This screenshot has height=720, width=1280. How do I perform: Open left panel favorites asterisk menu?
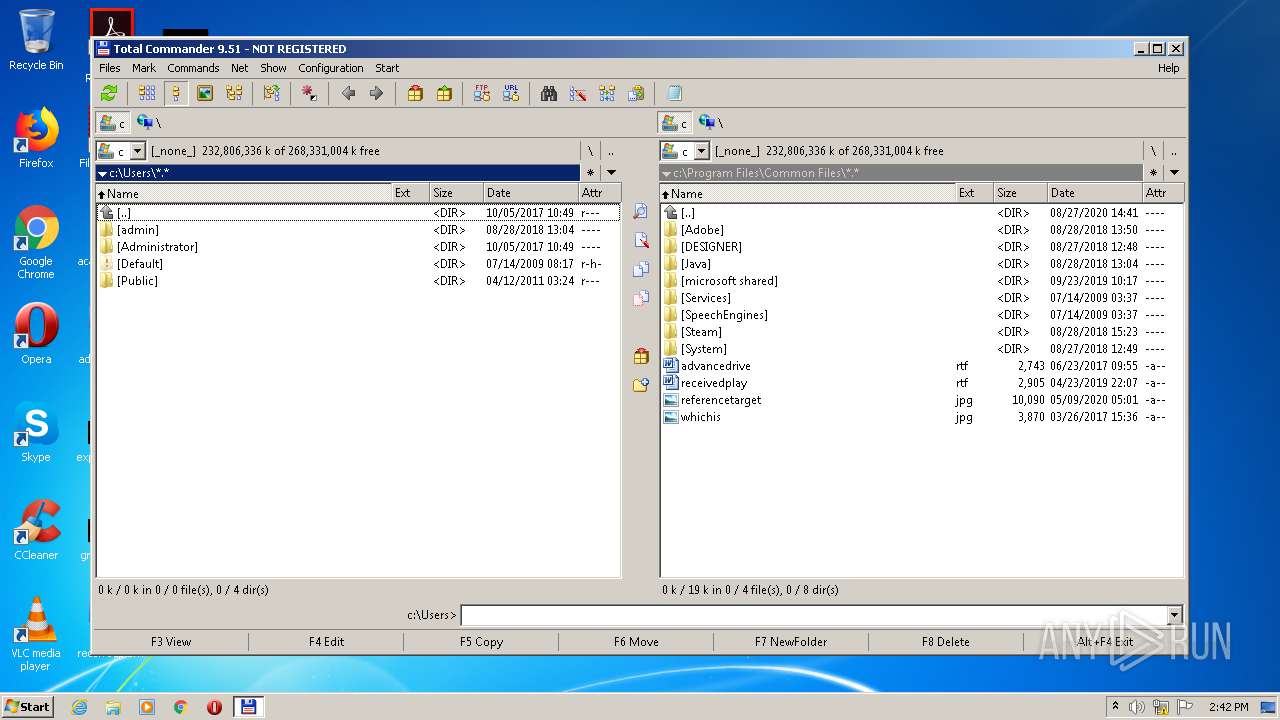pos(590,173)
